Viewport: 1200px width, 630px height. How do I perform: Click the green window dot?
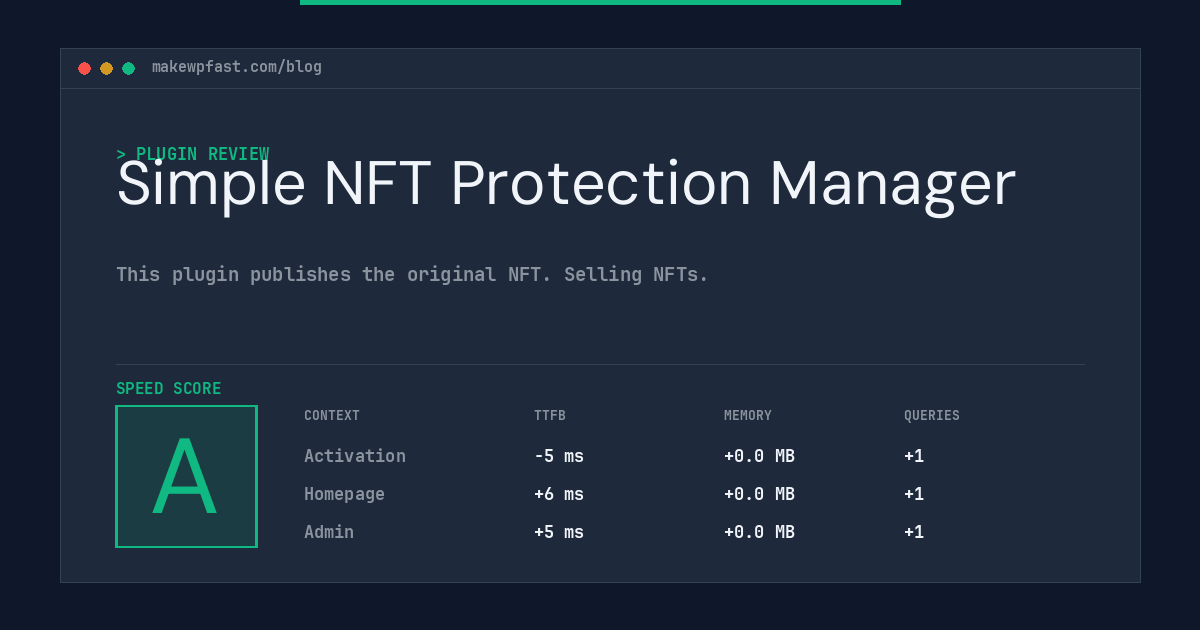128,68
